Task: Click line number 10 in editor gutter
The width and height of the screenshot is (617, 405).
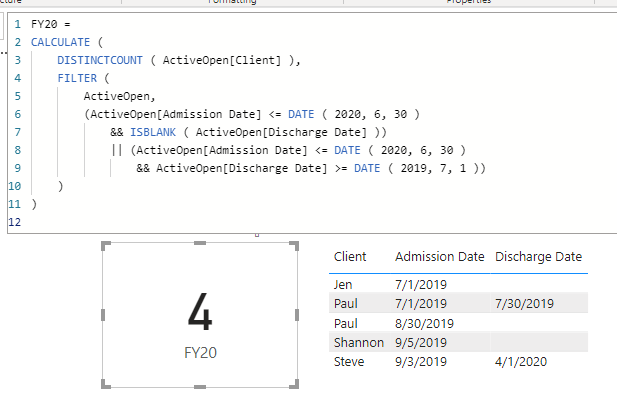Action: tap(15, 186)
